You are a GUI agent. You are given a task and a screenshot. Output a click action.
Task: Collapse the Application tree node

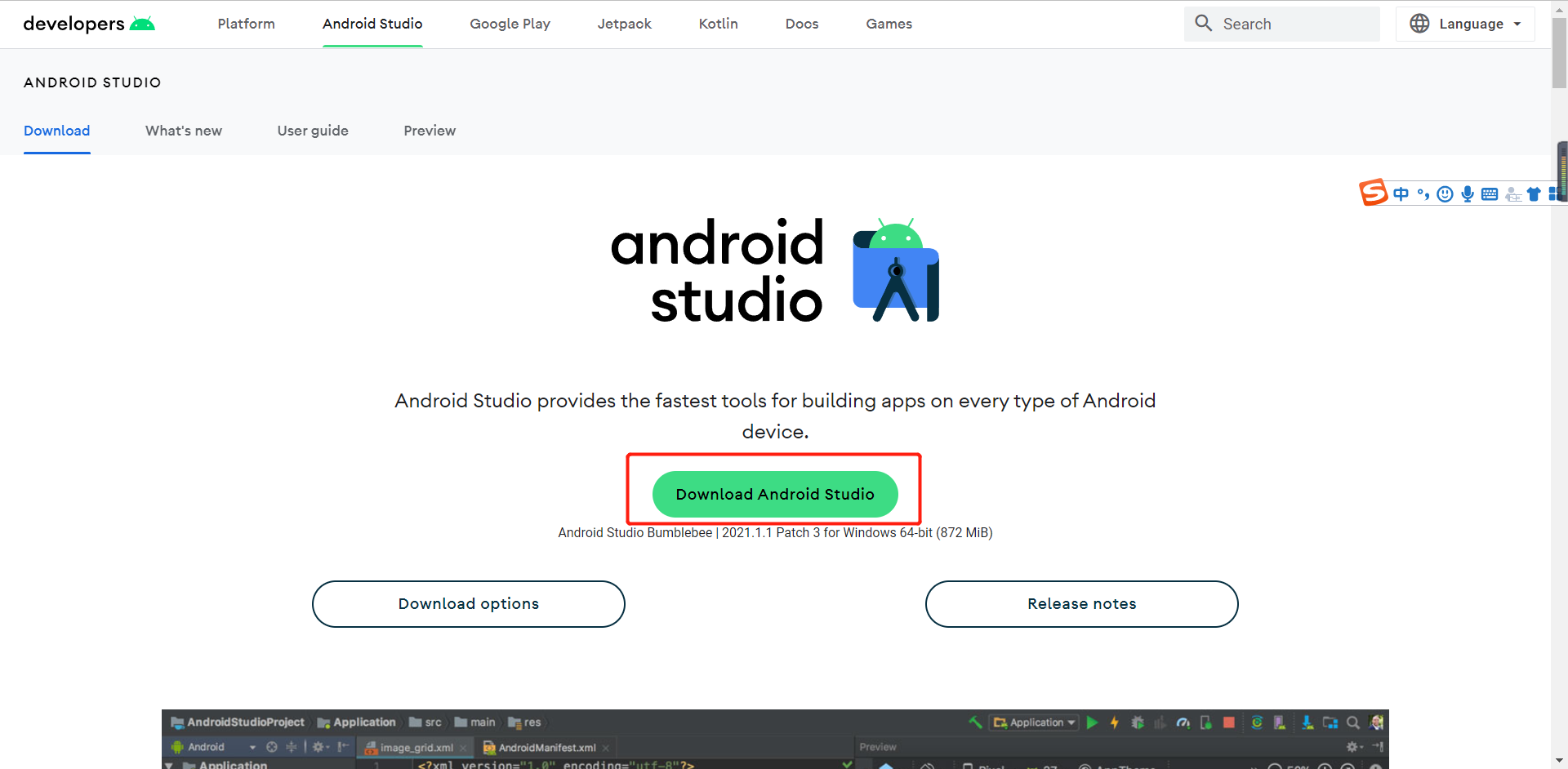168,765
